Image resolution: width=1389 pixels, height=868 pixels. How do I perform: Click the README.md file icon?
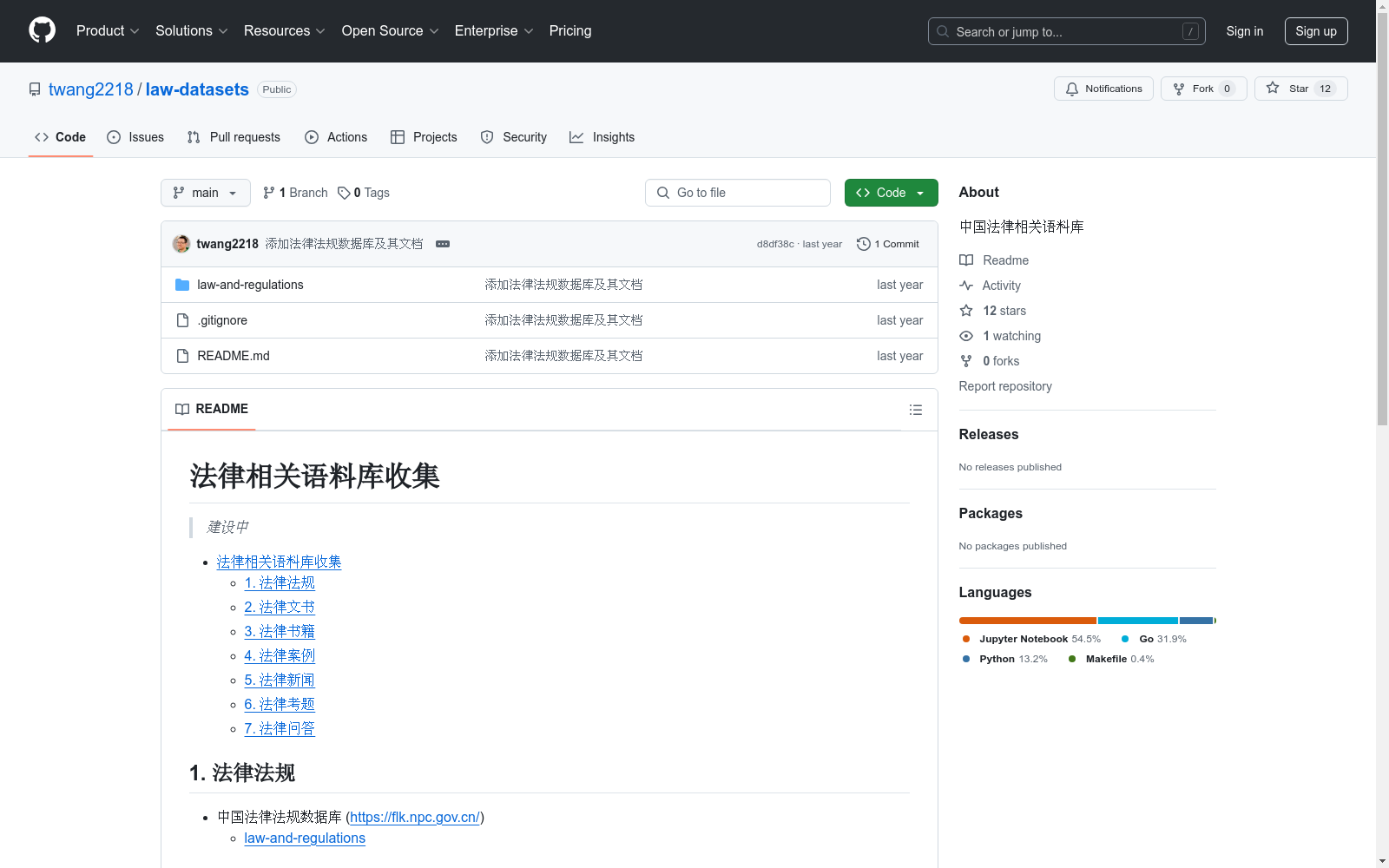tap(182, 356)
